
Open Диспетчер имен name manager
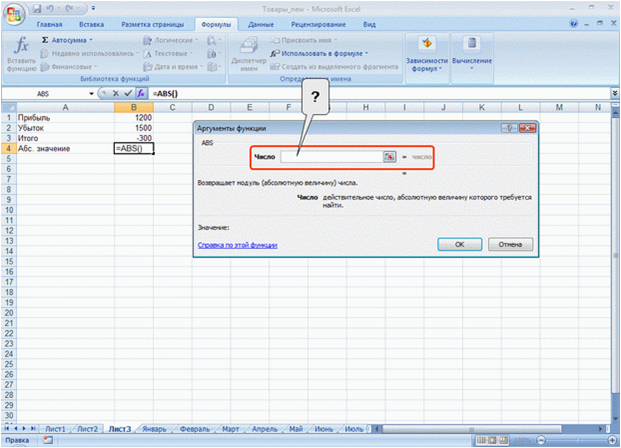[249, 54]
